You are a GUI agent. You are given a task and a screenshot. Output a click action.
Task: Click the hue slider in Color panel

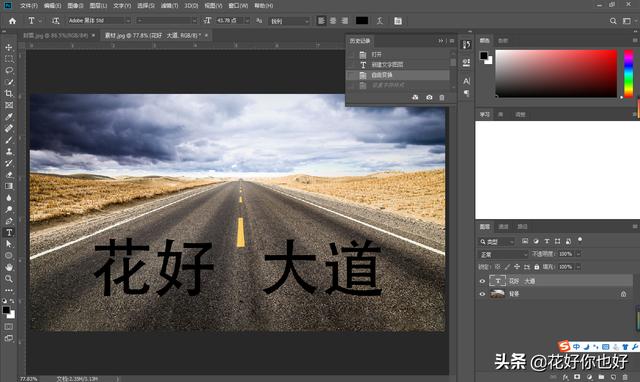pos(629,73)
